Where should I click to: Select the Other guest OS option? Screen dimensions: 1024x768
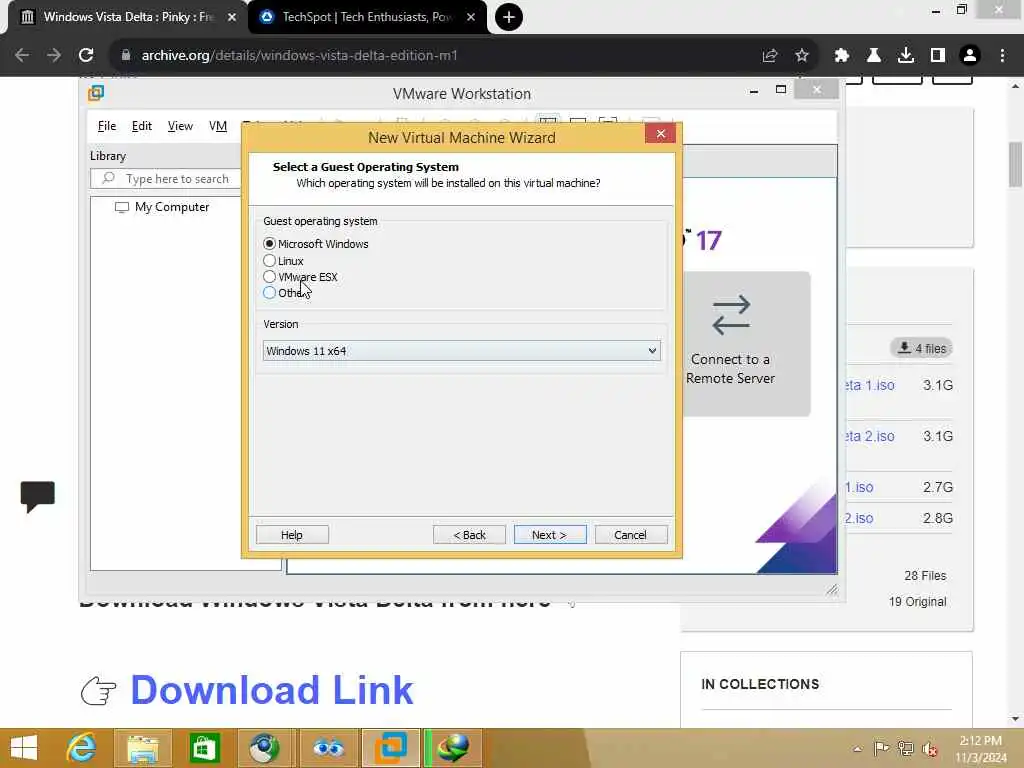(x=269, y=293)
